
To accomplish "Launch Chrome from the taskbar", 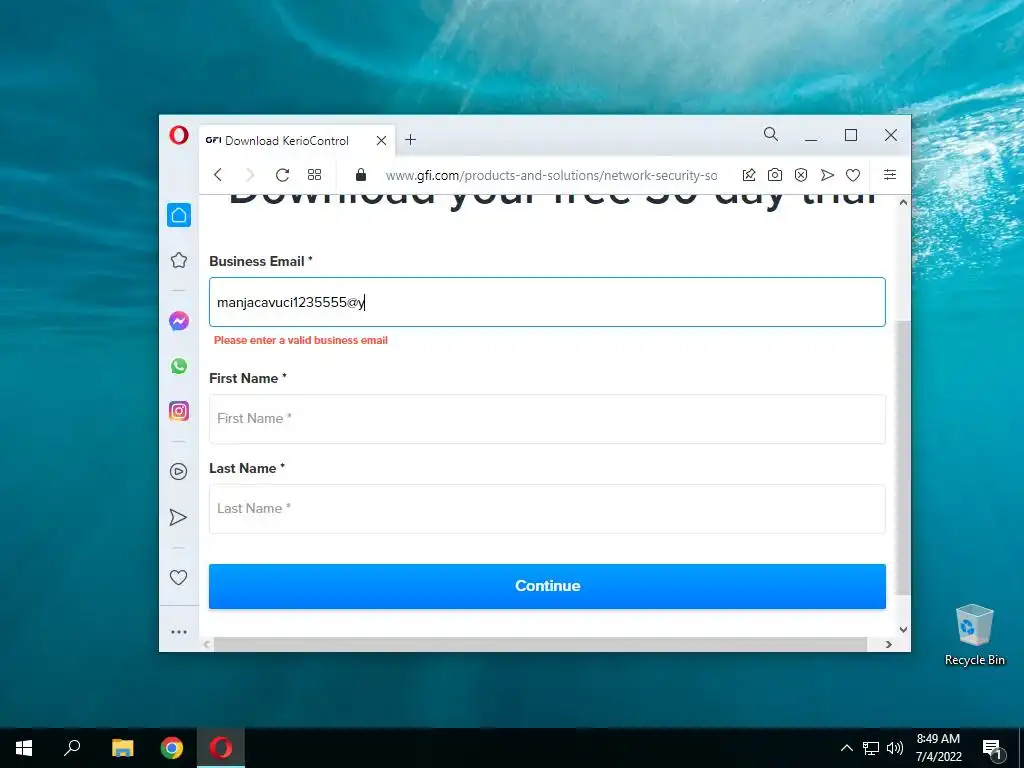I will [172, 748].
